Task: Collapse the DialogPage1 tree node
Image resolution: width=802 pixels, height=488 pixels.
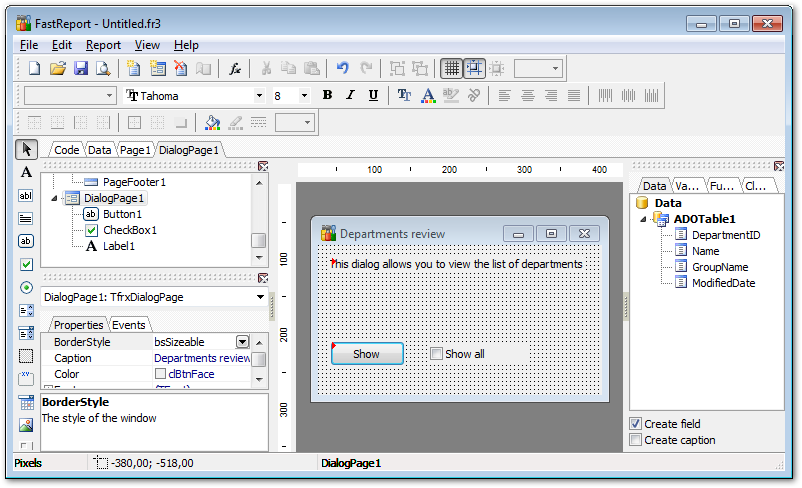Action: 54,198
